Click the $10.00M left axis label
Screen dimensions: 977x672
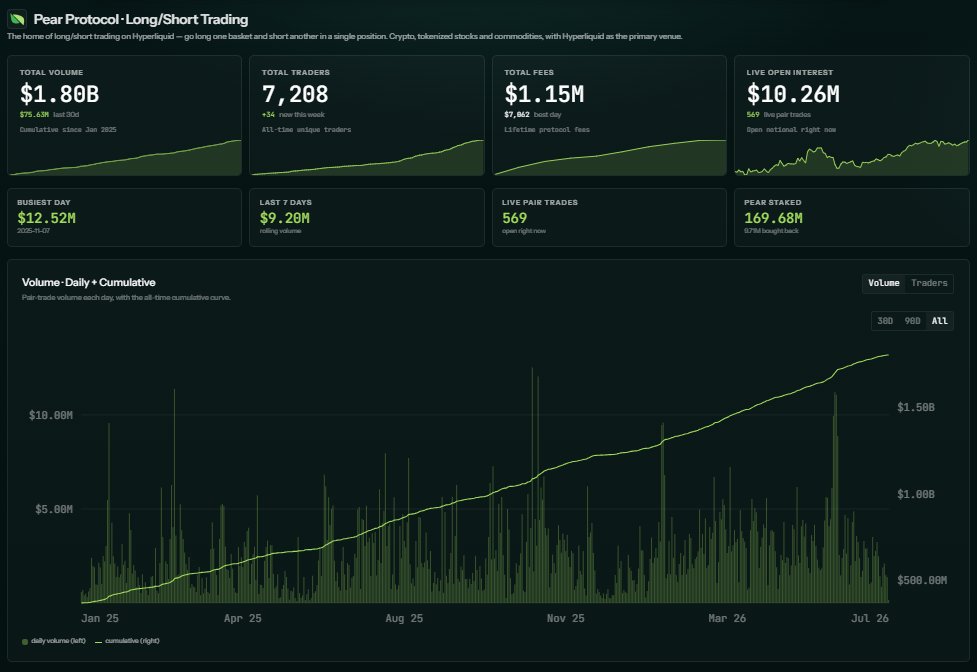click(50, 415)
